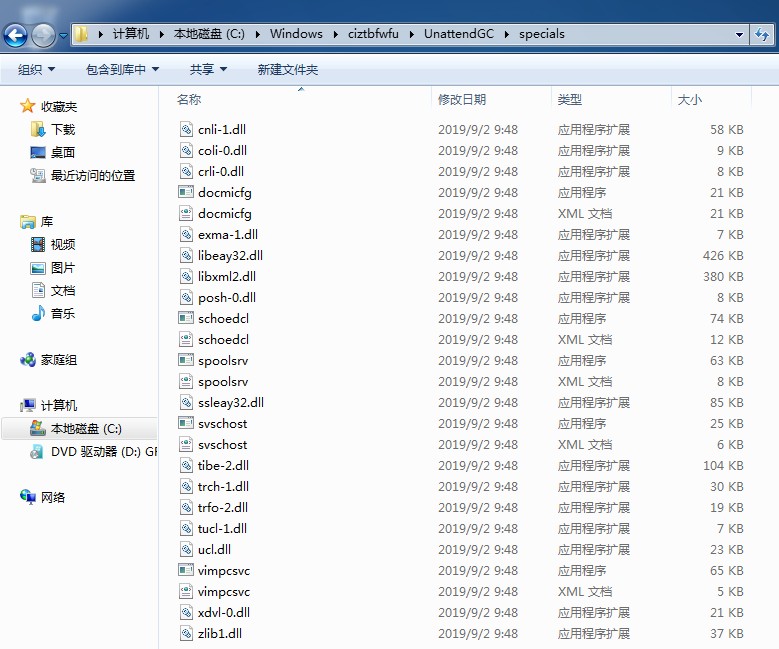Select the svschost application icon
The width and height of the screenshot is (779, 649).
tap(186, 423)
